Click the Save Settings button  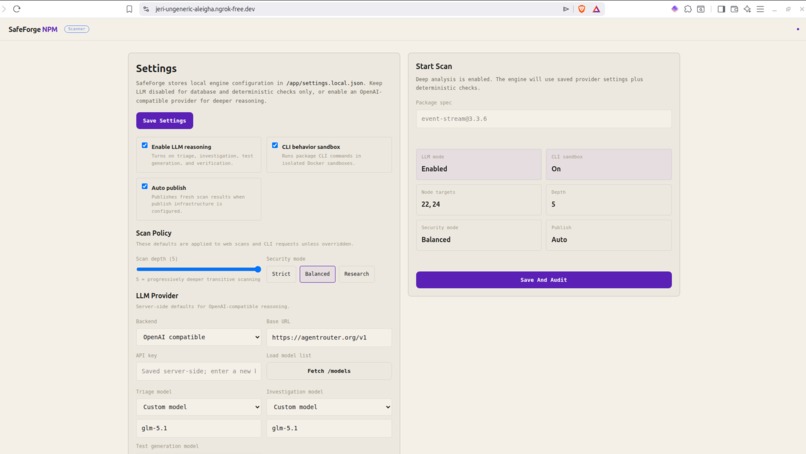[x=164, y=120]
